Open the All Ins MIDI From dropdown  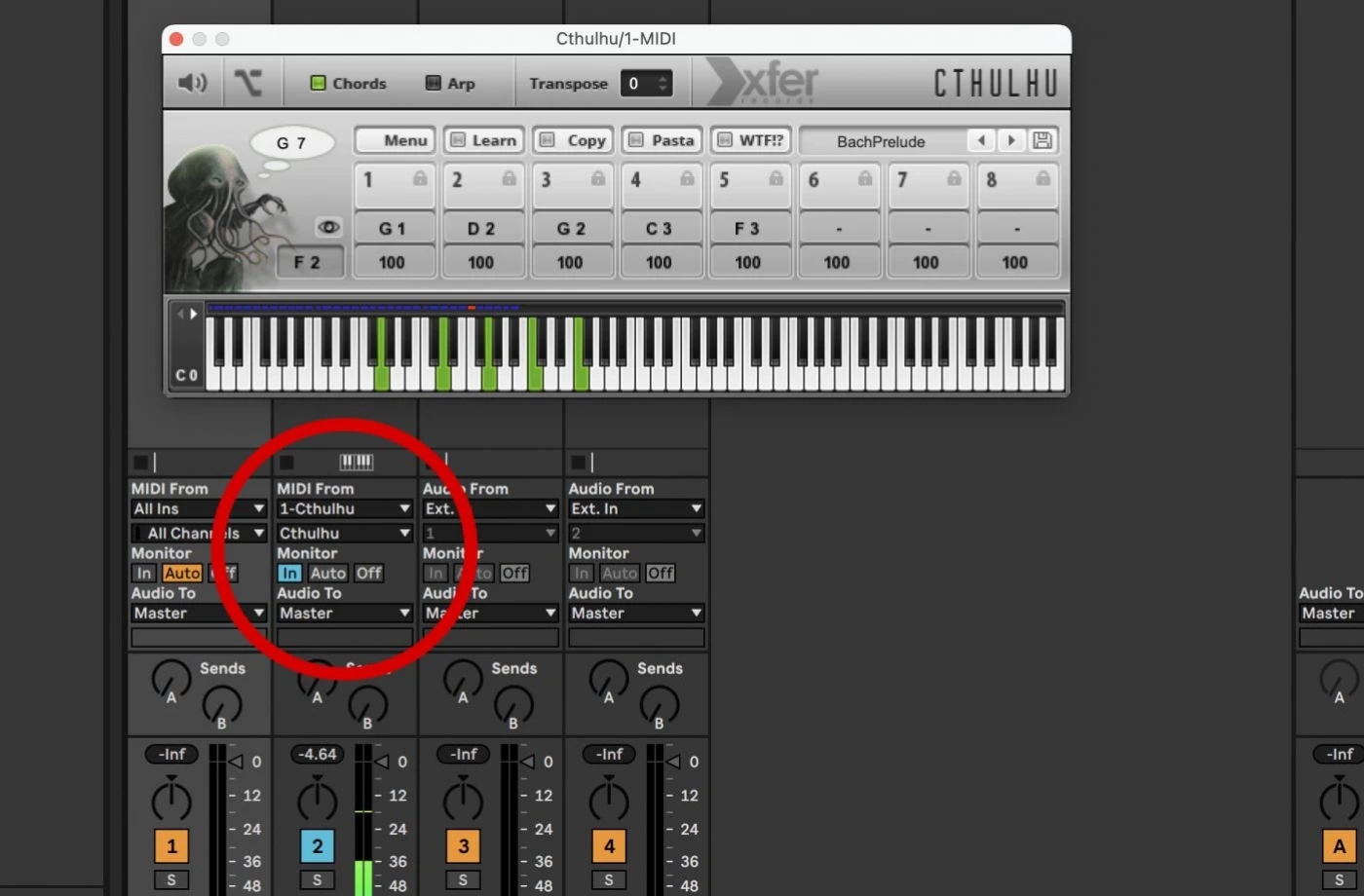point(199,508)
